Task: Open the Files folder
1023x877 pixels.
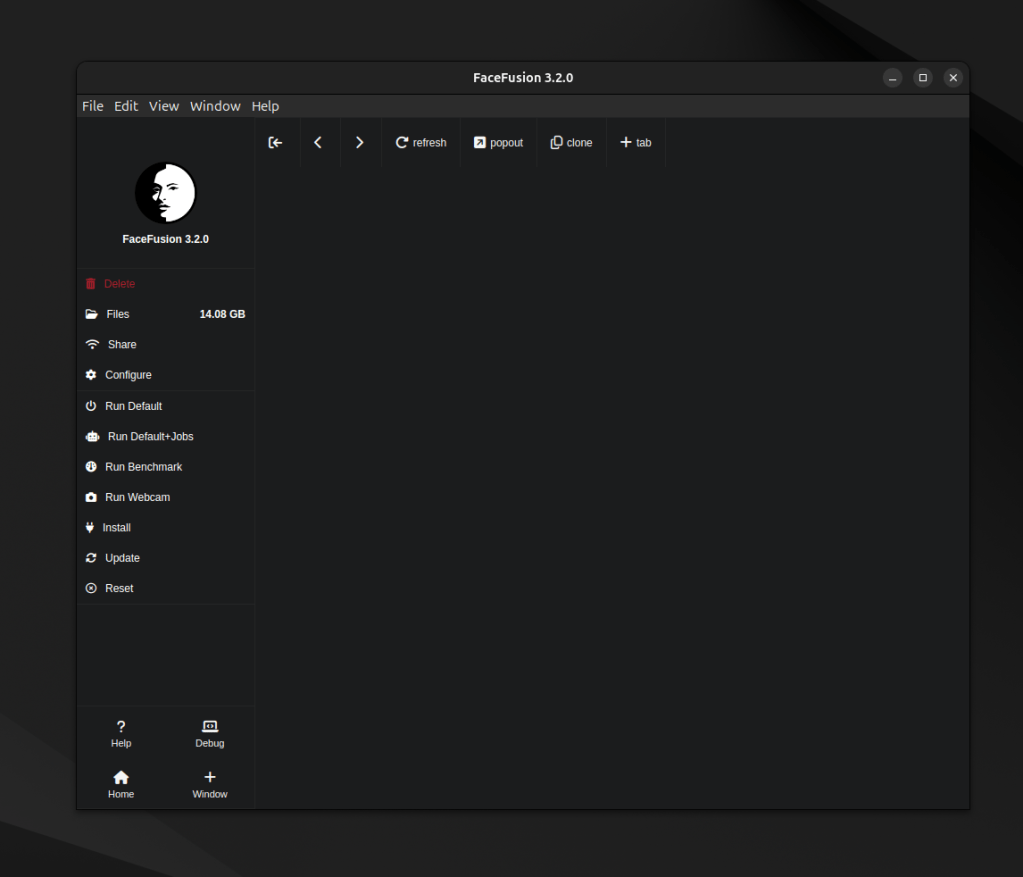Action: tap(118, 314)
